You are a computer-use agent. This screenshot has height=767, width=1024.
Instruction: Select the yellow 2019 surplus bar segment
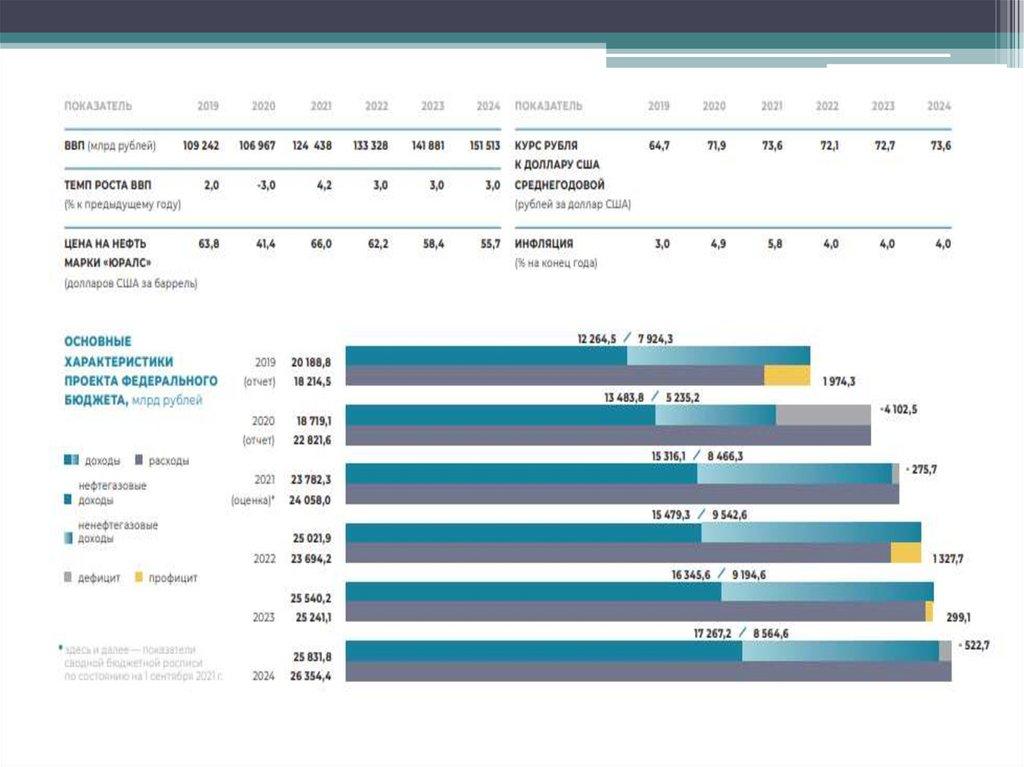point(786,375)
